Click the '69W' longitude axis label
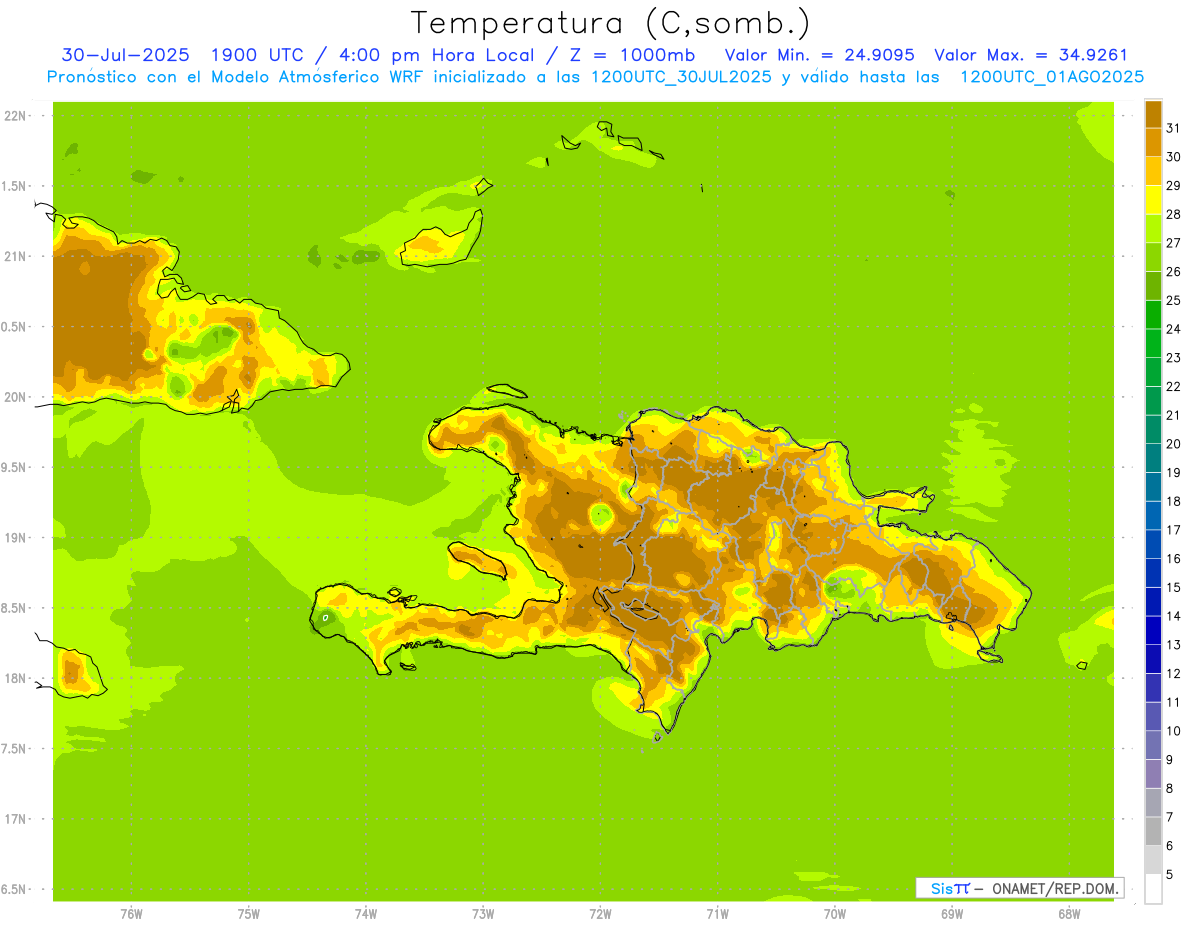This screenshot has width=1200, height=927. pyautogui.click(x=952, y=914)
